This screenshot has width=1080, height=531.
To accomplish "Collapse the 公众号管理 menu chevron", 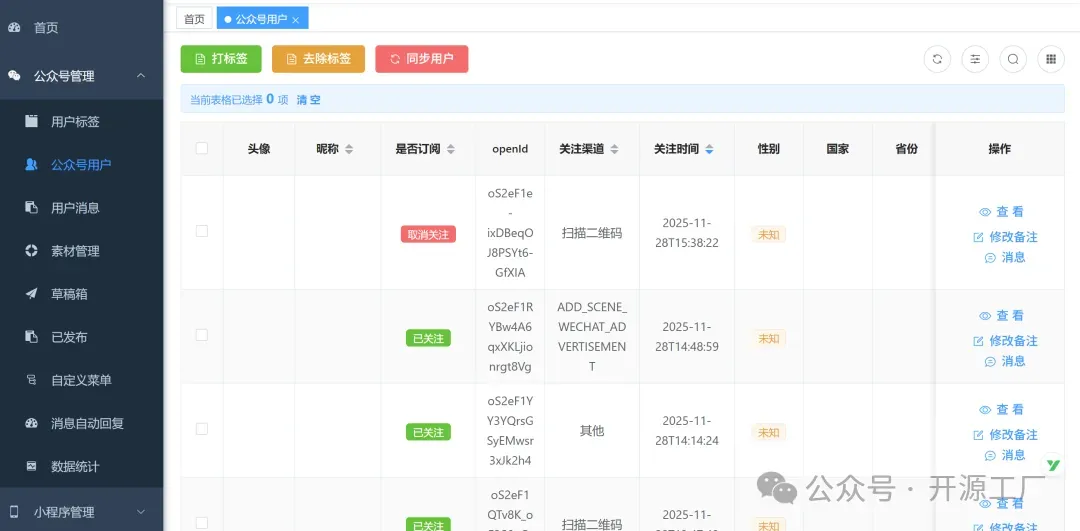I will coord(141,76).
